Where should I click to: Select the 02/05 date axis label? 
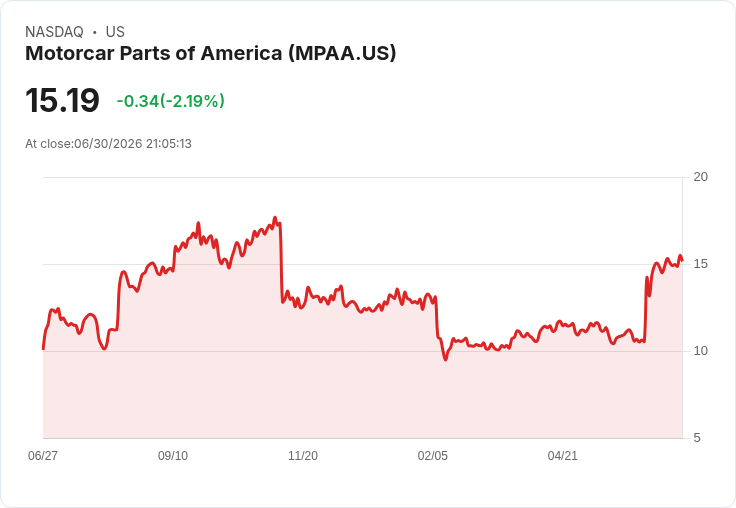(x=433, y=456)
